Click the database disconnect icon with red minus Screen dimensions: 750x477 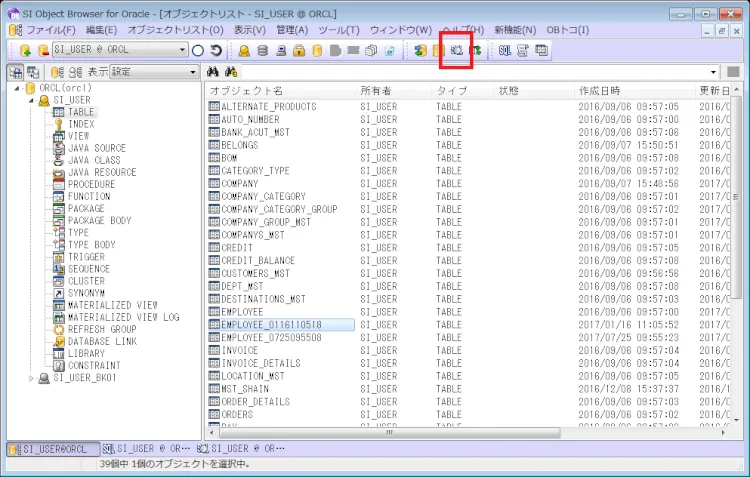(x=43, y=50)
